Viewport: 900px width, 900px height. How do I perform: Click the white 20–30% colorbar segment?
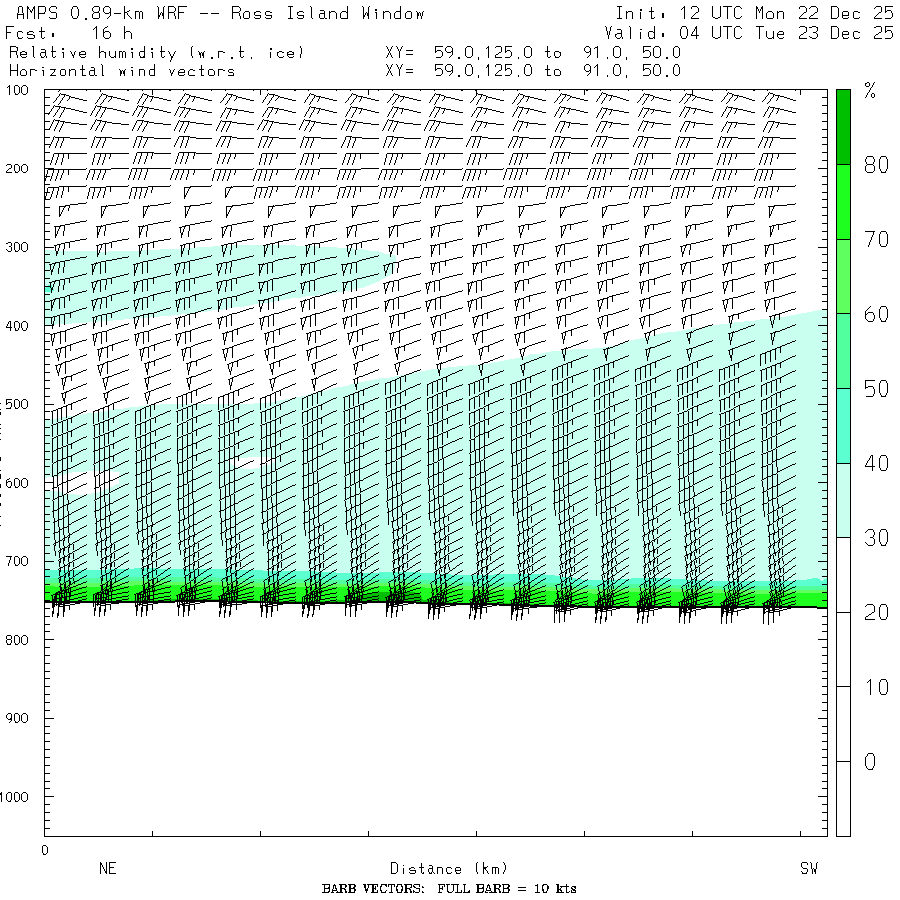(843, 575)
